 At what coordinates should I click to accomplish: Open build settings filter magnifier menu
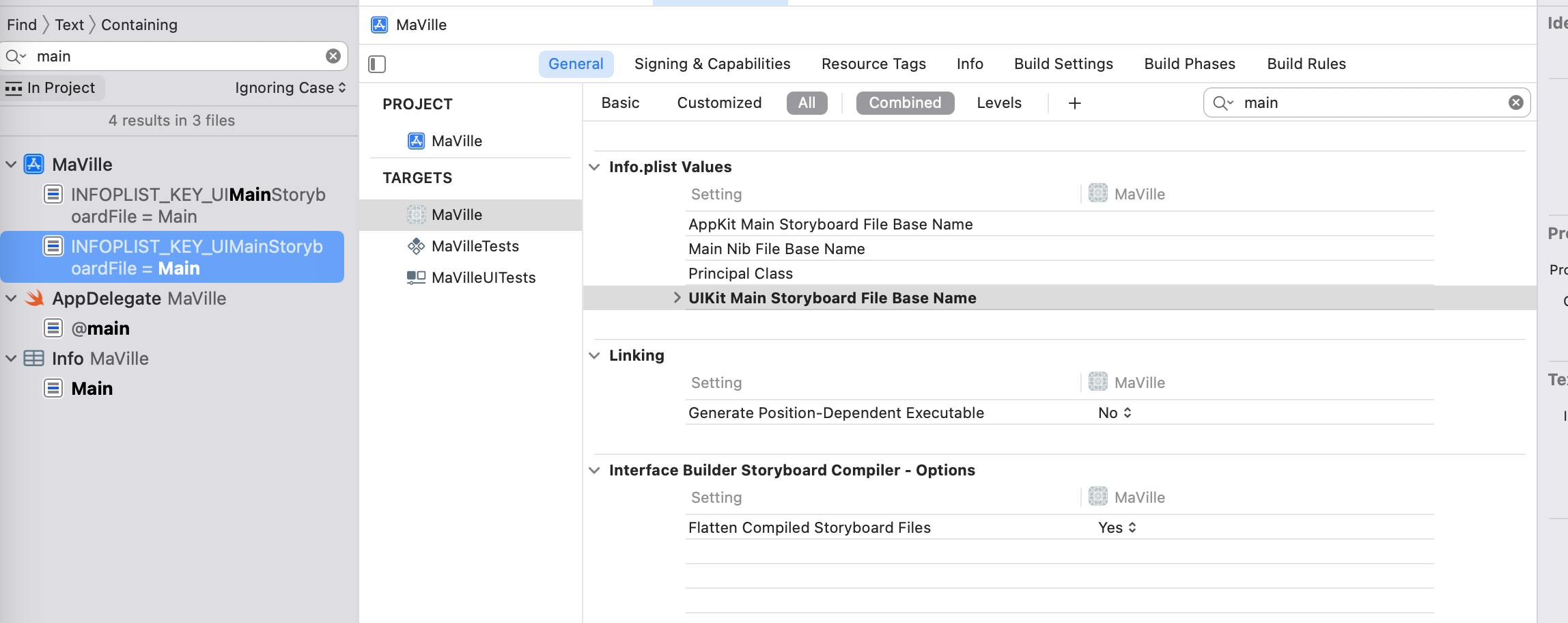[x=1223, y=102]
